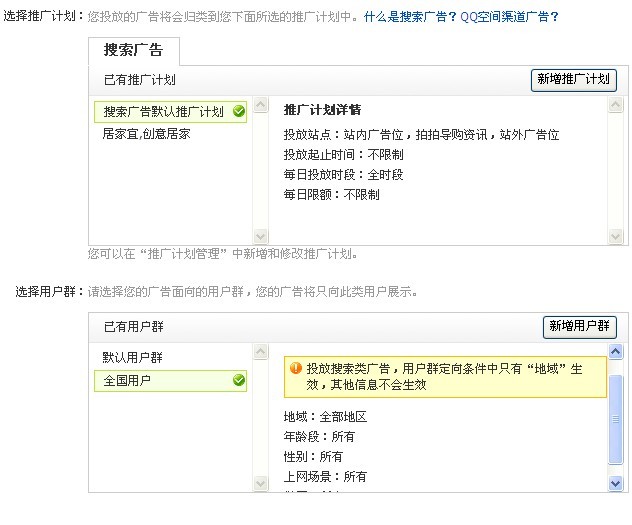The width and height of the screenshot is (632, 525).
Task: Click up arrow of 推广计划详情 panel scrollbar
Action: point(615,105)
